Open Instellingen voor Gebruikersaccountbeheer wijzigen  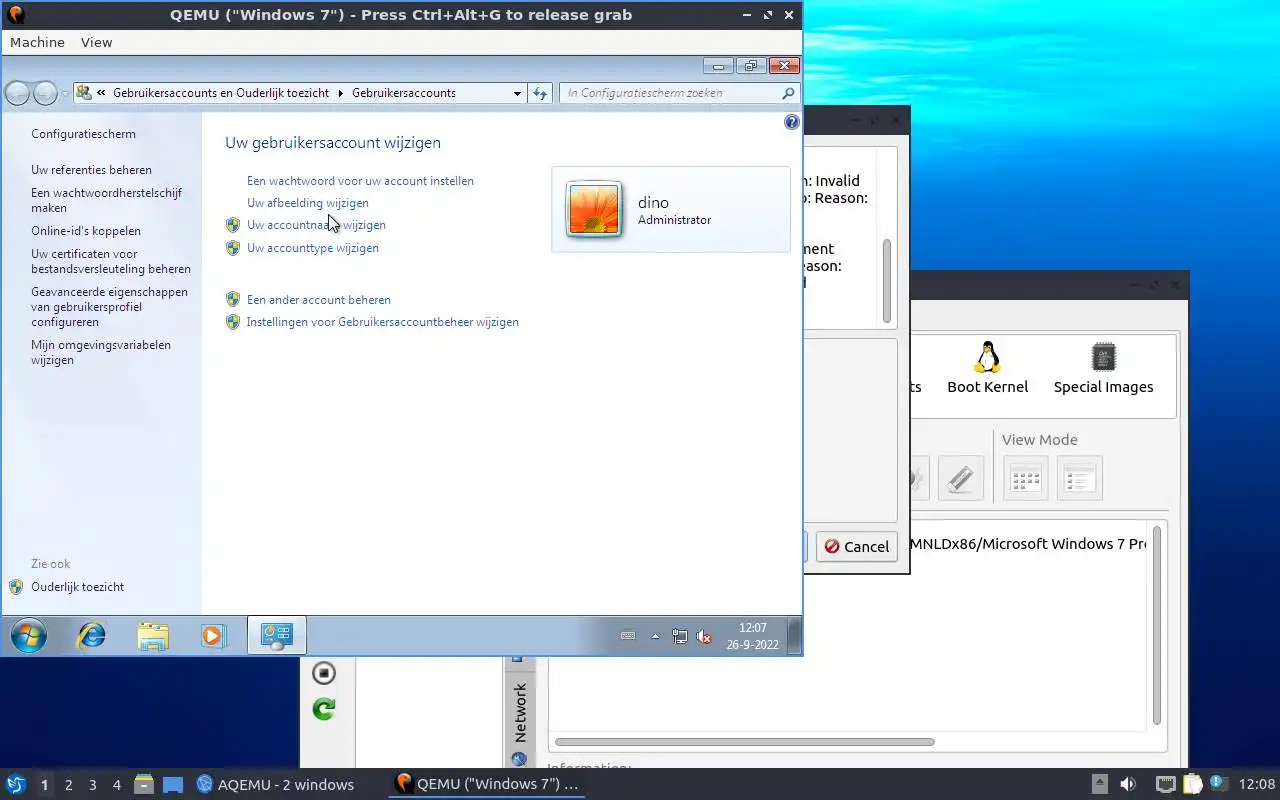coord(382,322)
